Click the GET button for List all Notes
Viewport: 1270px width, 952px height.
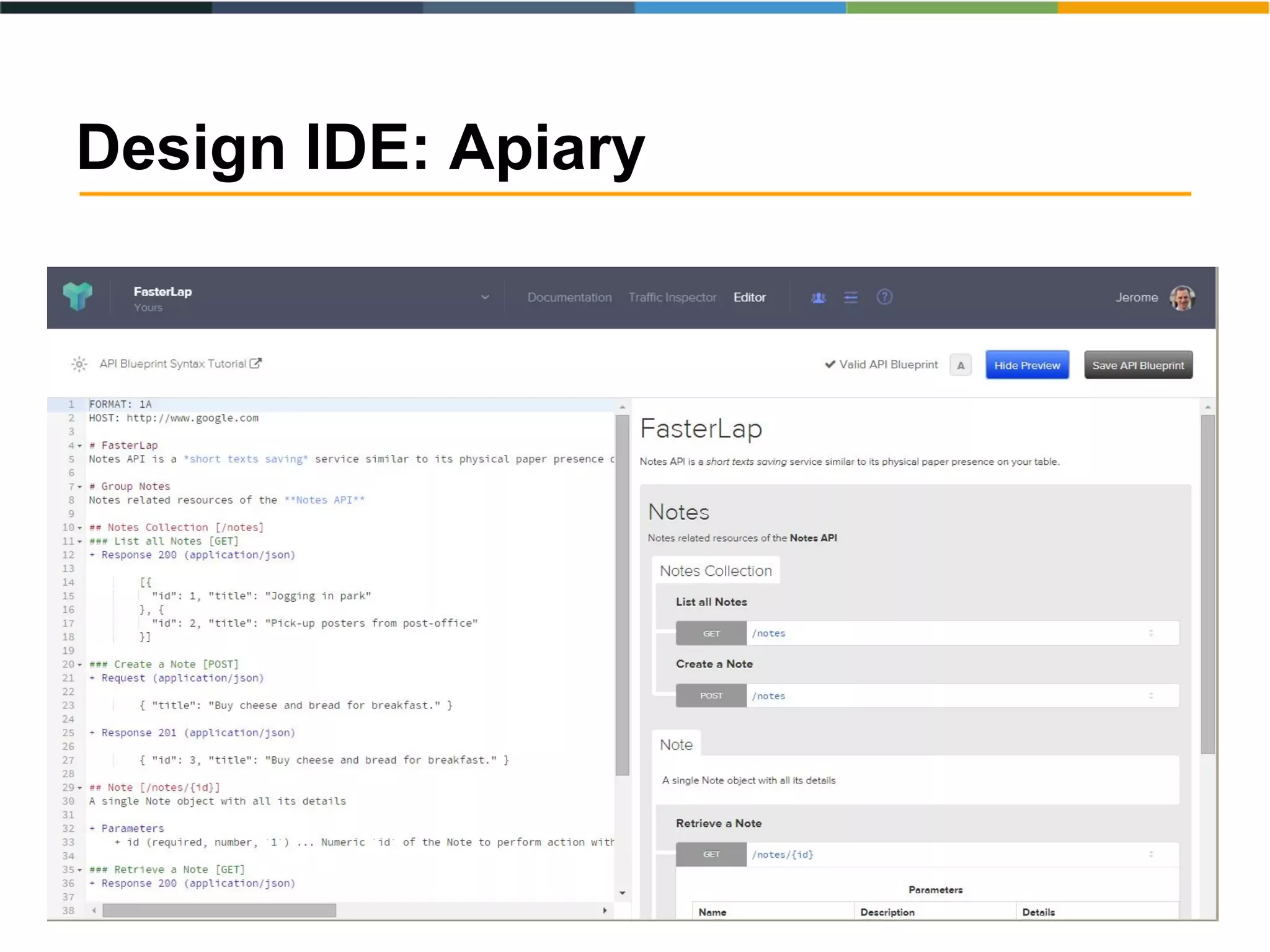[x=711, y=633]
